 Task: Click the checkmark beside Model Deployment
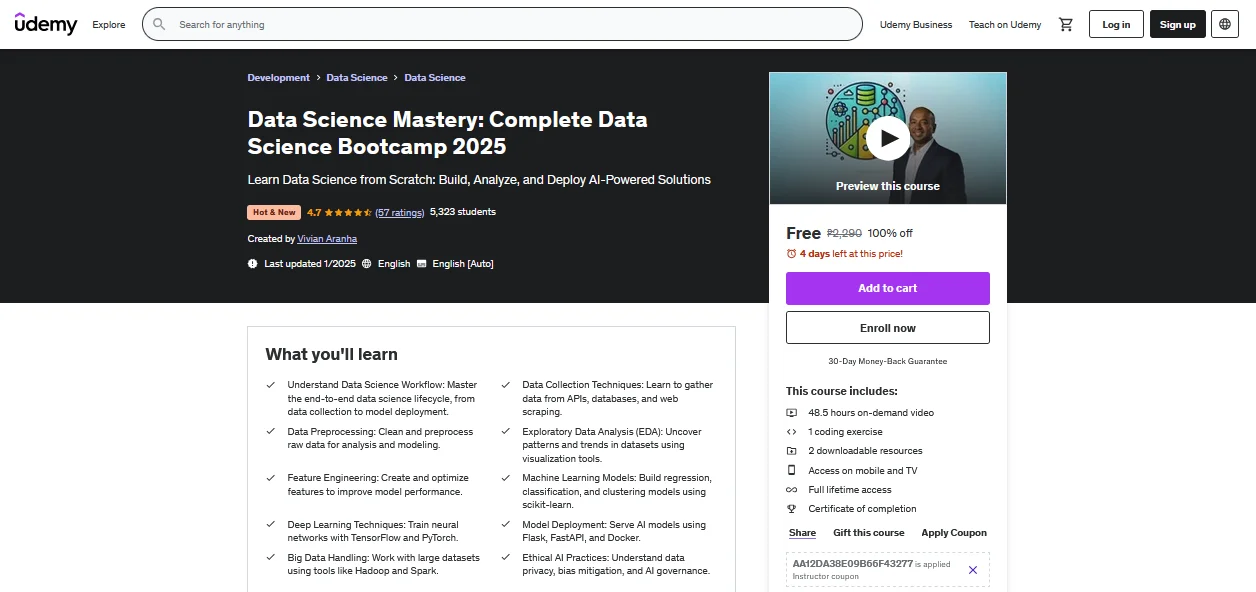(505, 525)
